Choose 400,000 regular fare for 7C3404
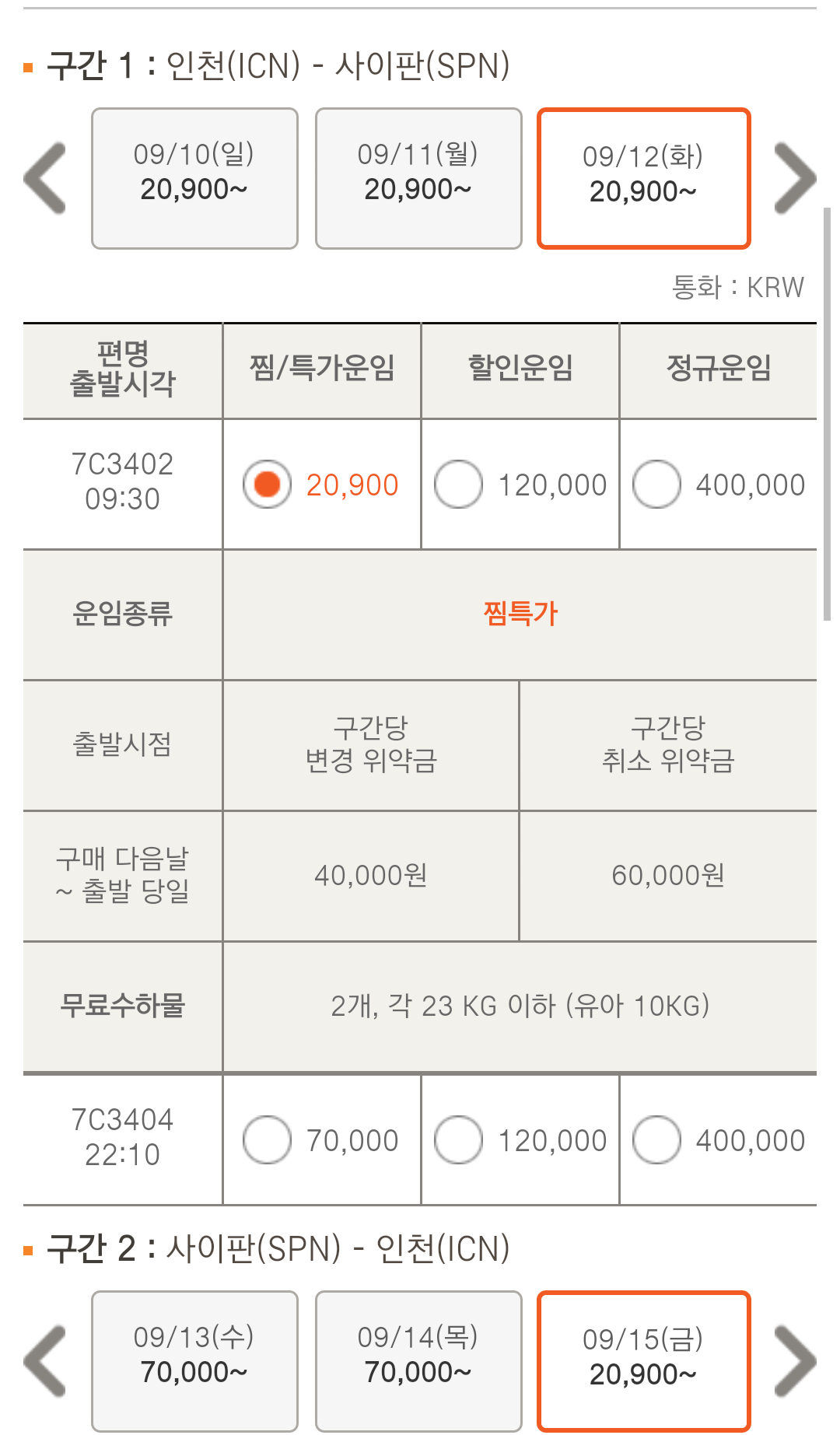This screenshot has width=840, height=1435. pyautogui.click(x=656, y=1139)
